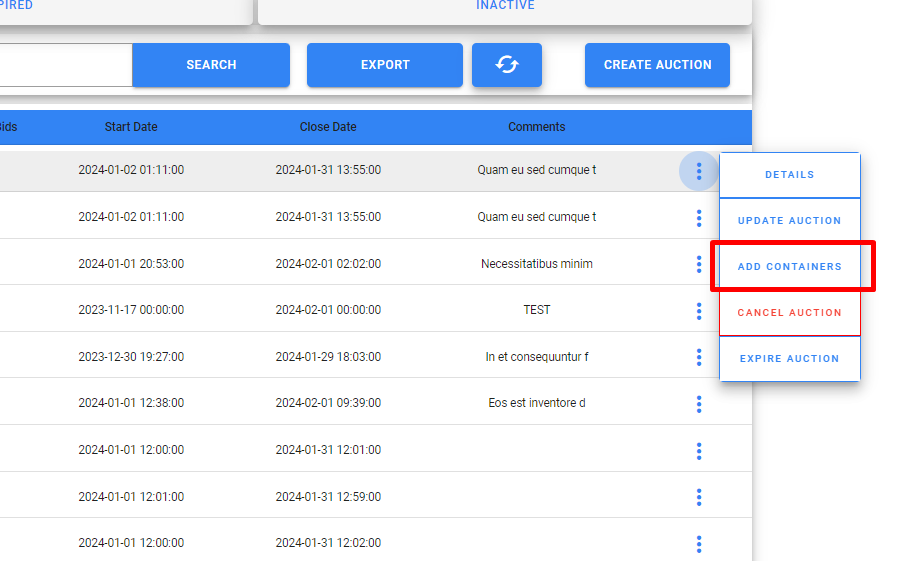Open three-dot menu for TEST auction row
Screen dimensions: 912x561
(698, 311)
